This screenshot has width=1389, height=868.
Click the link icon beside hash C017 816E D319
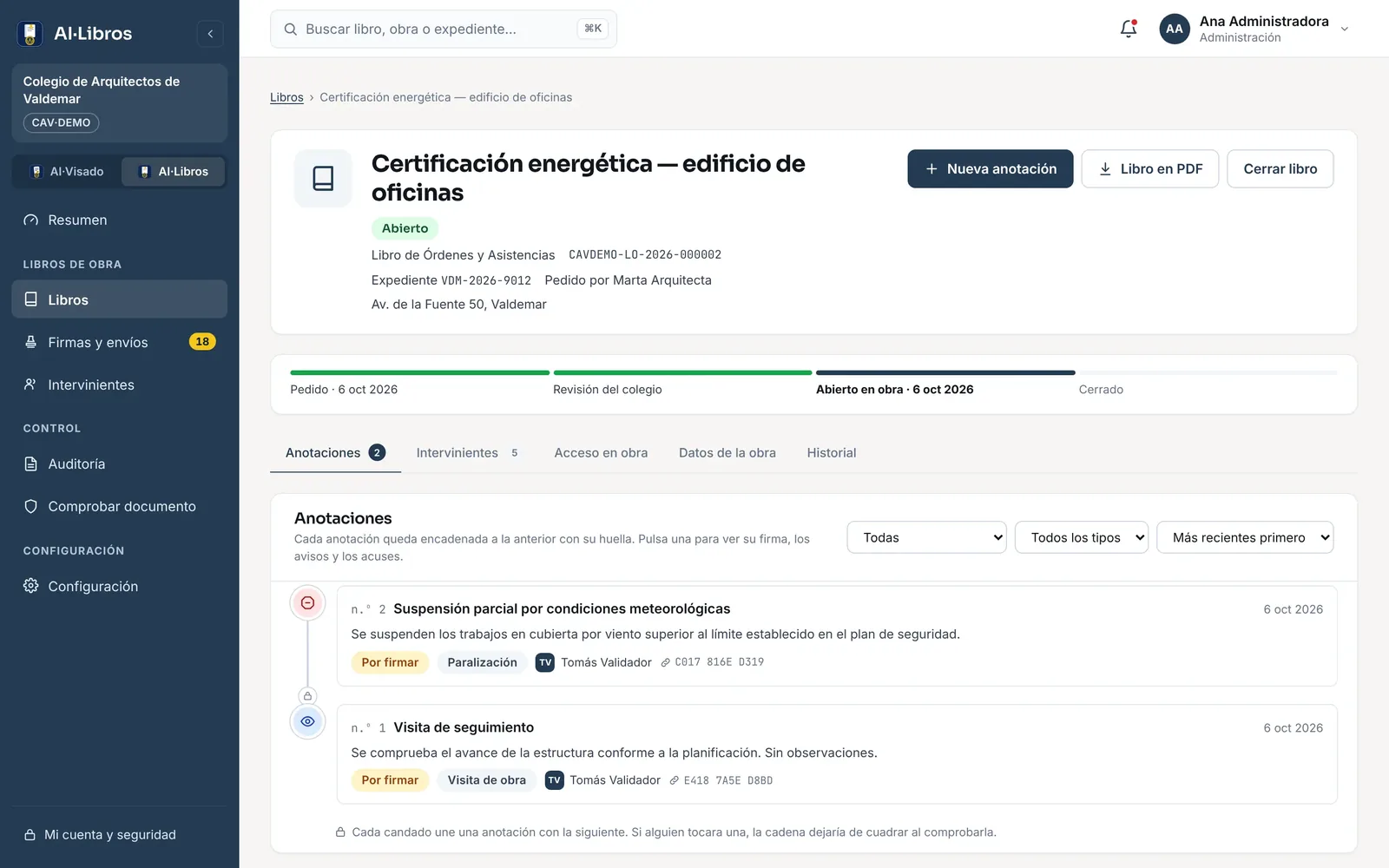tap(666, 662)
